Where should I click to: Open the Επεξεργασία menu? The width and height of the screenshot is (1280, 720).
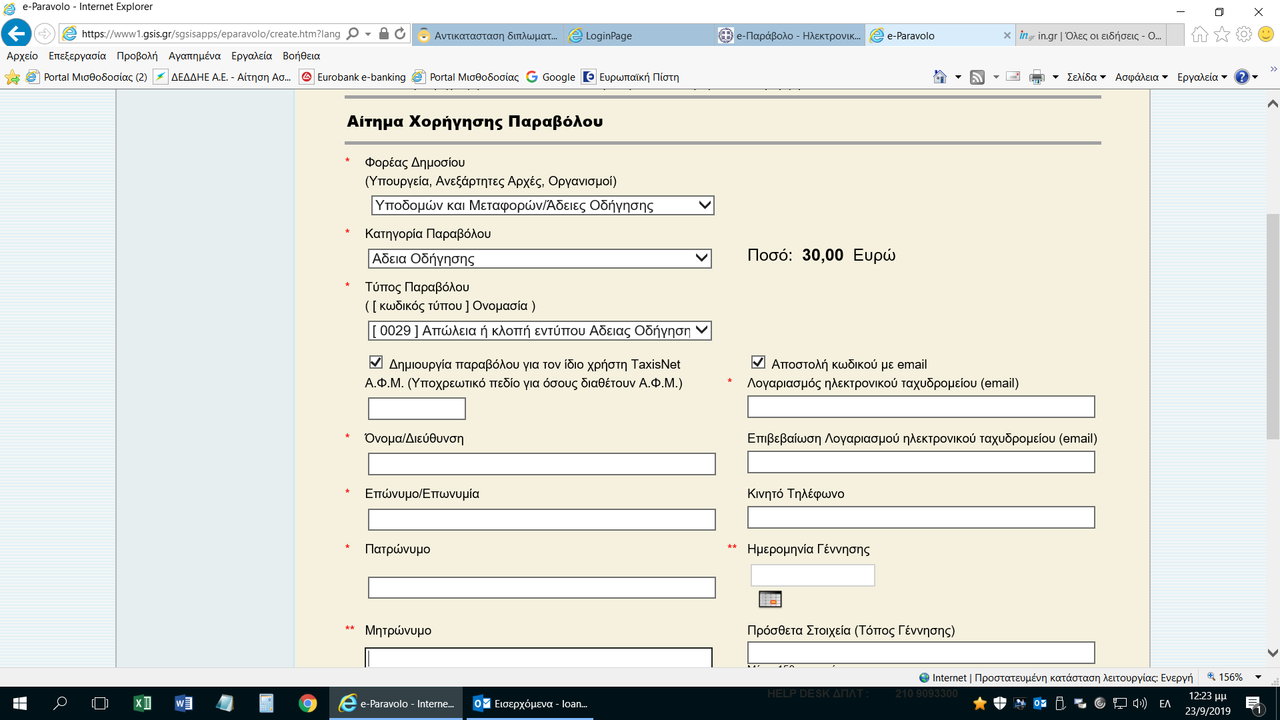(77, 56)
